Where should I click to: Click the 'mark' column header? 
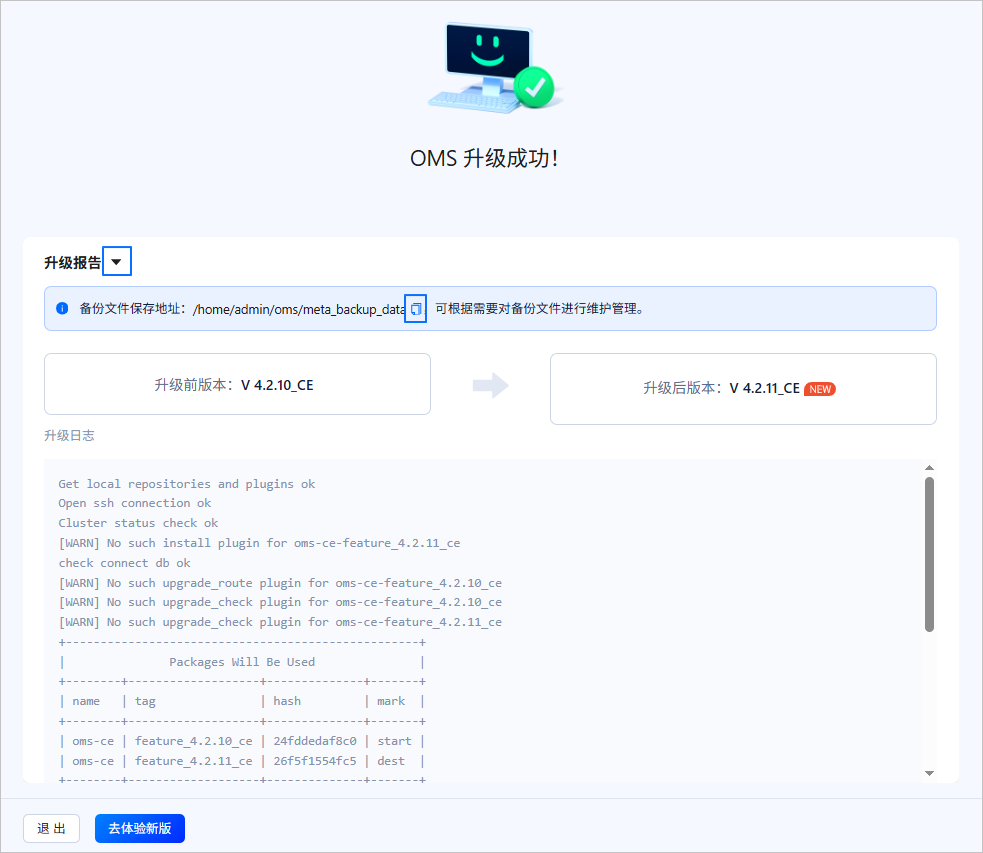(391, 701)
